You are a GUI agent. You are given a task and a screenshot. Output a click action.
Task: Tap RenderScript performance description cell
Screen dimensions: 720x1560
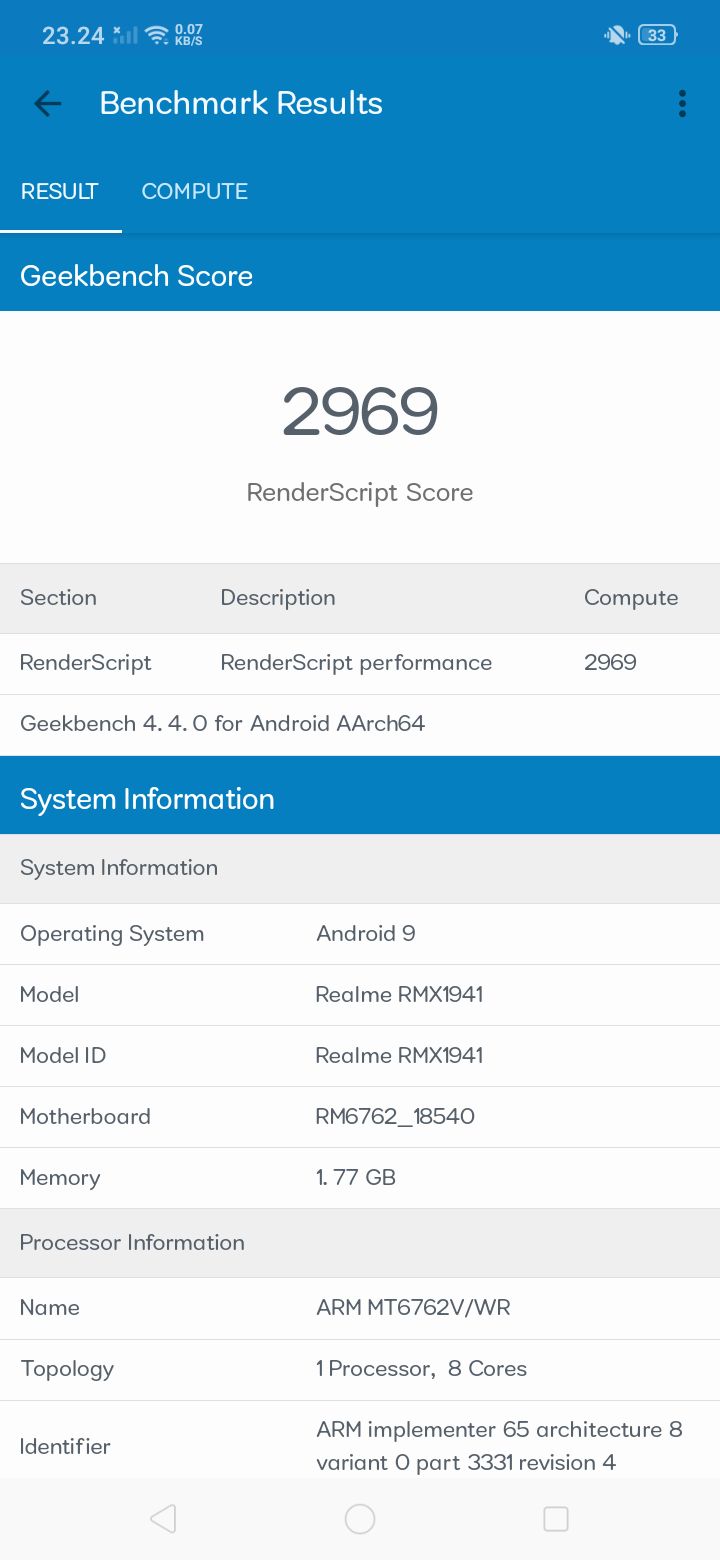(356, 663)
